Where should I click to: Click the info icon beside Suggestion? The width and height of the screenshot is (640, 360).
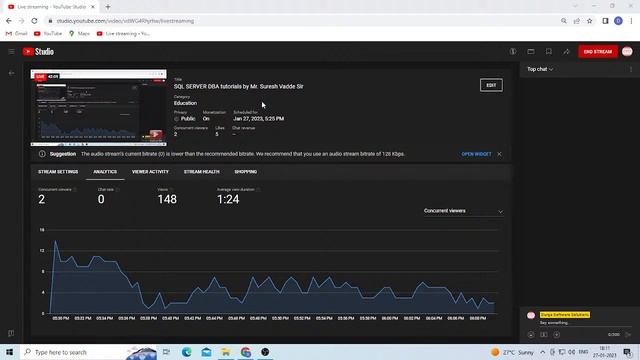pyautogui.click(x=42, y=154)
